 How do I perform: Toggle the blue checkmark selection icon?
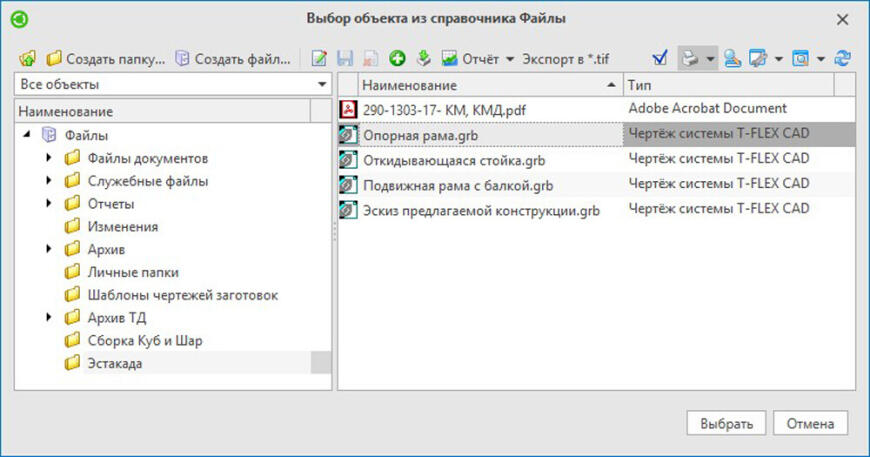[660, 58]
